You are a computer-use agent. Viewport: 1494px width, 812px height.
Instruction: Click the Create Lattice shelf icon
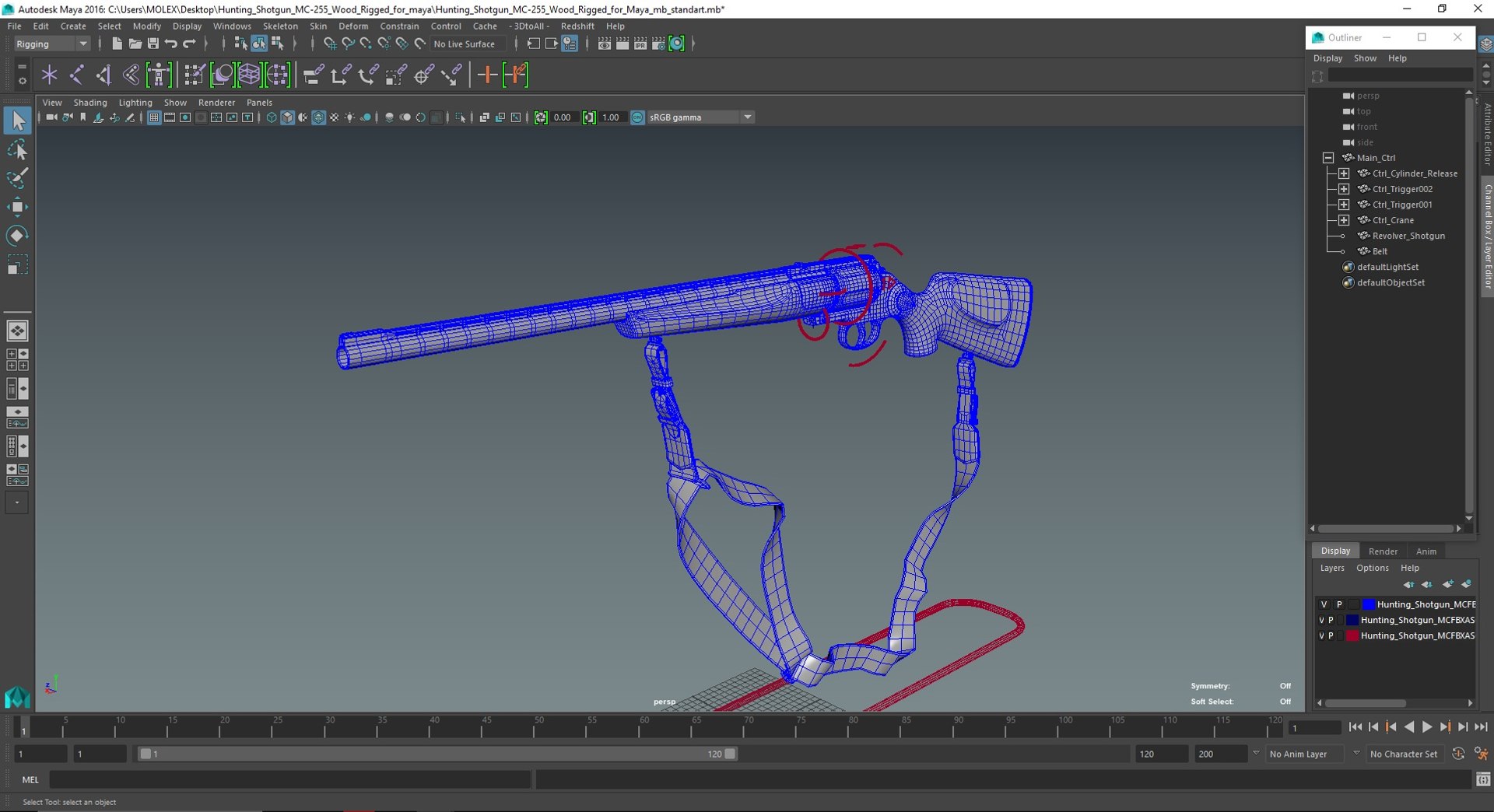(x=249, y=75)
